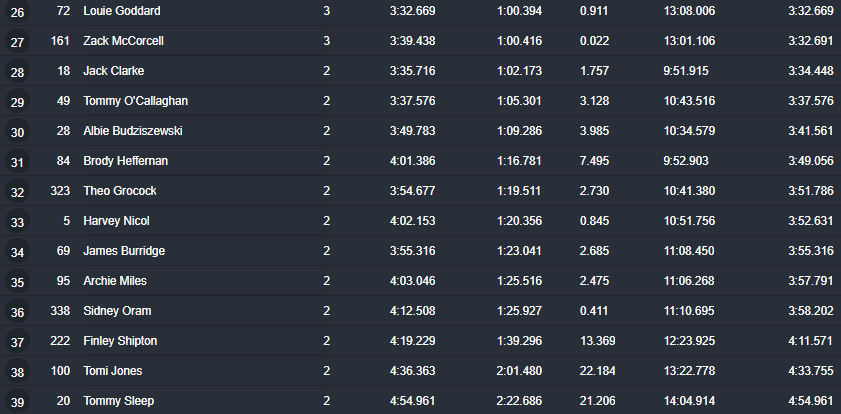Viewport: 841px width, 414px height.
Task: Click position badge 29
Action: click(x=17, y=101)
